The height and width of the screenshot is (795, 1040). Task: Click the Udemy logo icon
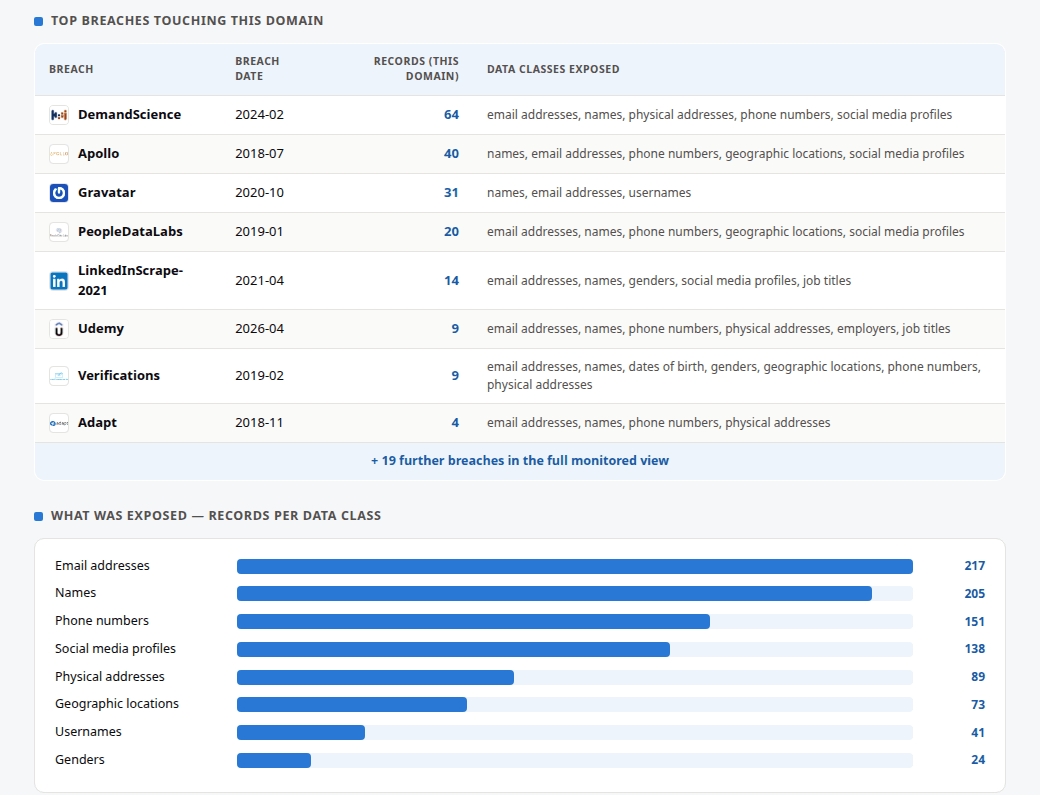[x=59, y=330]
